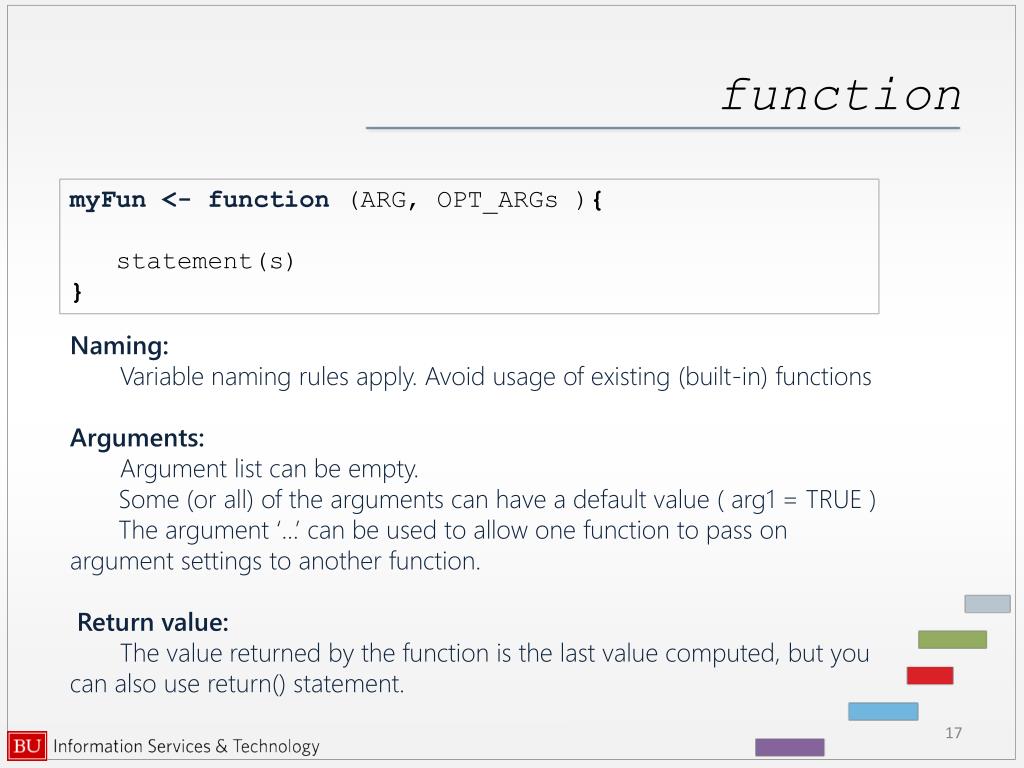1024x768 pixels.
Task: Click the green decorative rectangle
Action: tap(952, 639)
